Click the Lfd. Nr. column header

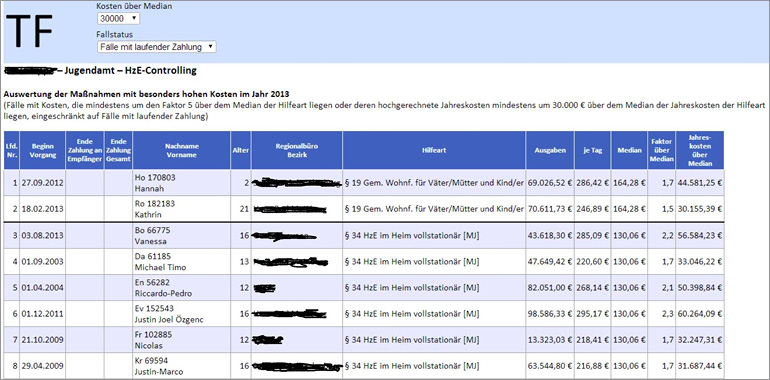[11, 150]
